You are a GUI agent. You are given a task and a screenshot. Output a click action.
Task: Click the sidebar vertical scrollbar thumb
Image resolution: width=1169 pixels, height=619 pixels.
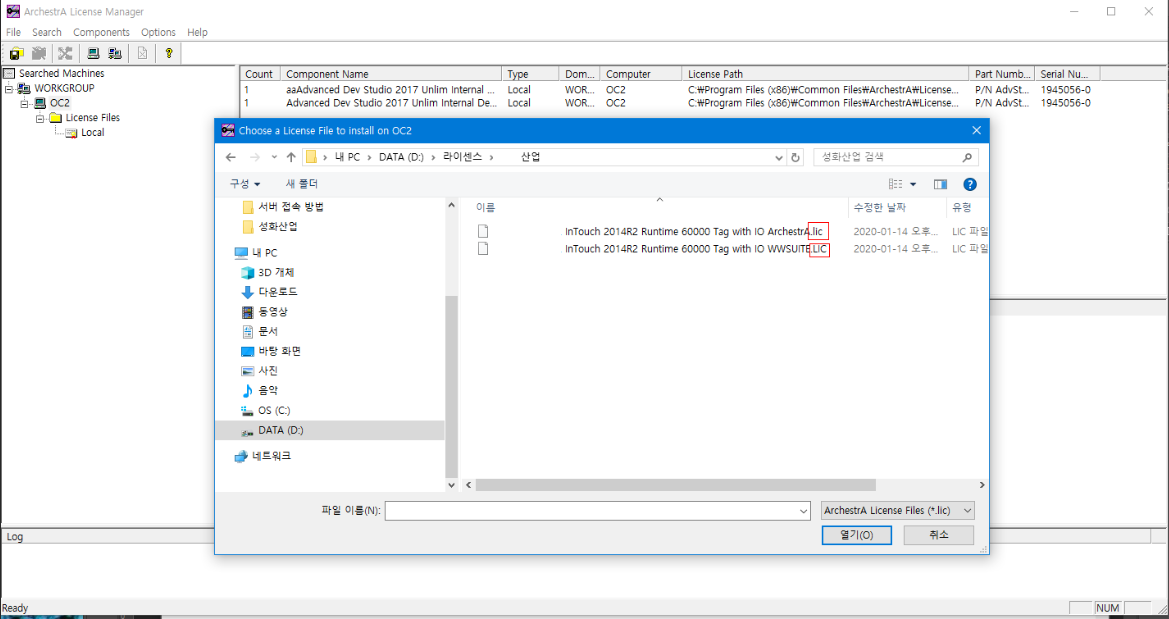pyautogui.click(x=450, y=385)
